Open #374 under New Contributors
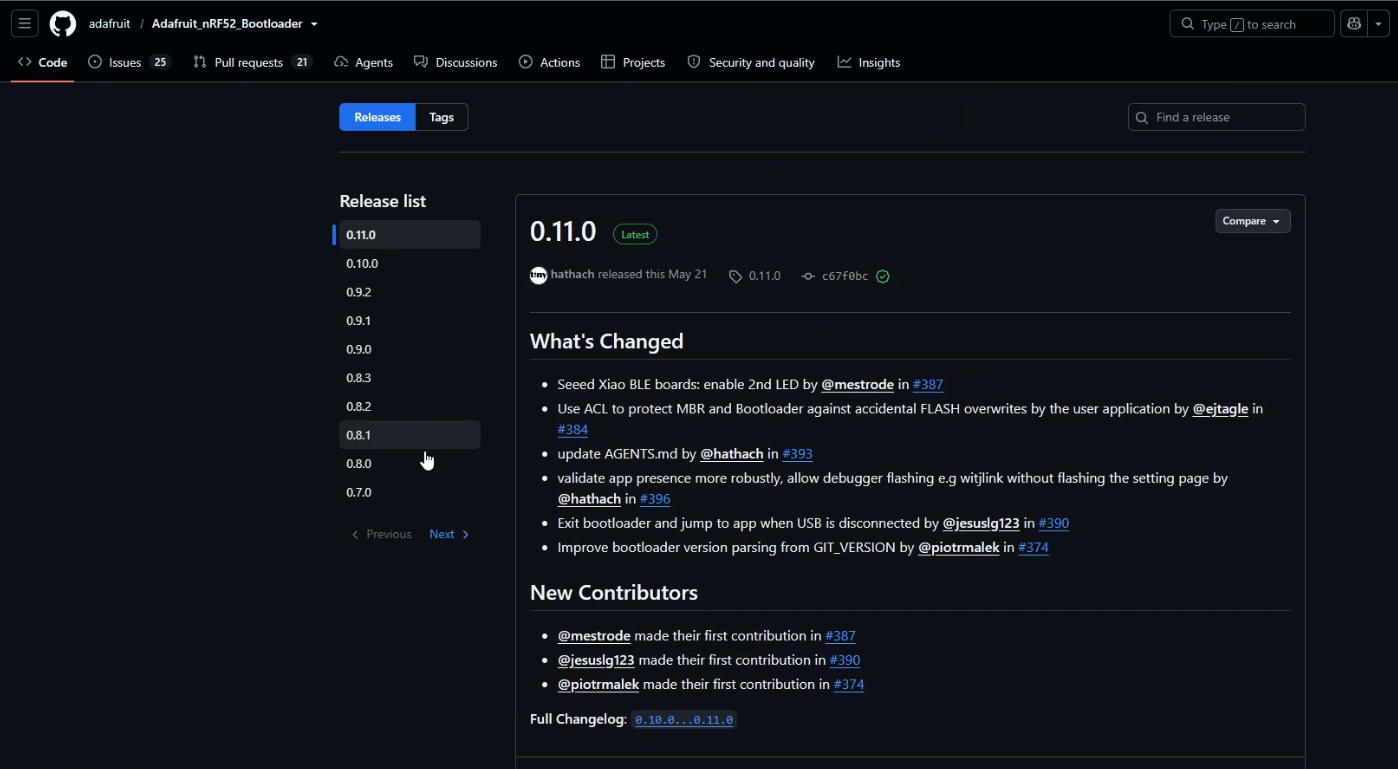Image resolution: width=1398 pixels, height=769 pixels. 849,685
